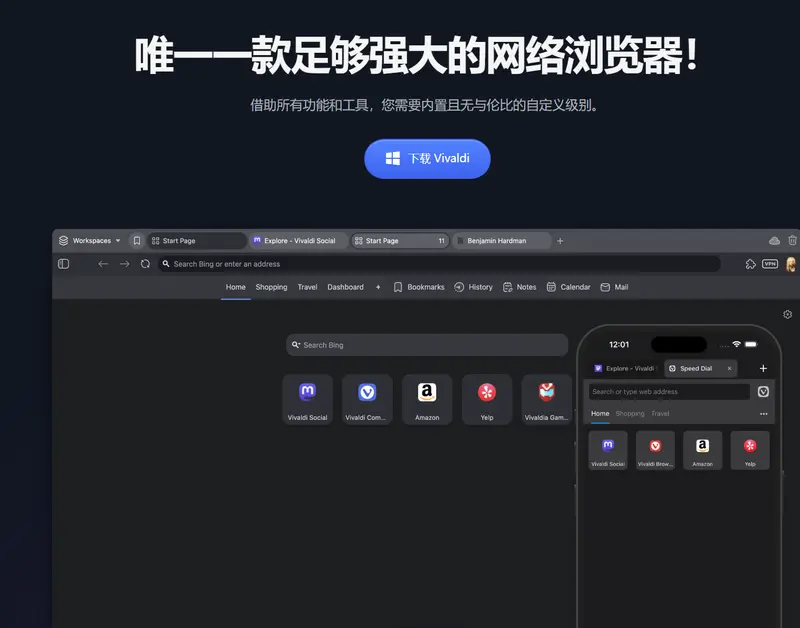
Task: Reload the page with refresh icon
Action: pyautogui.click(x=145, y=264)
